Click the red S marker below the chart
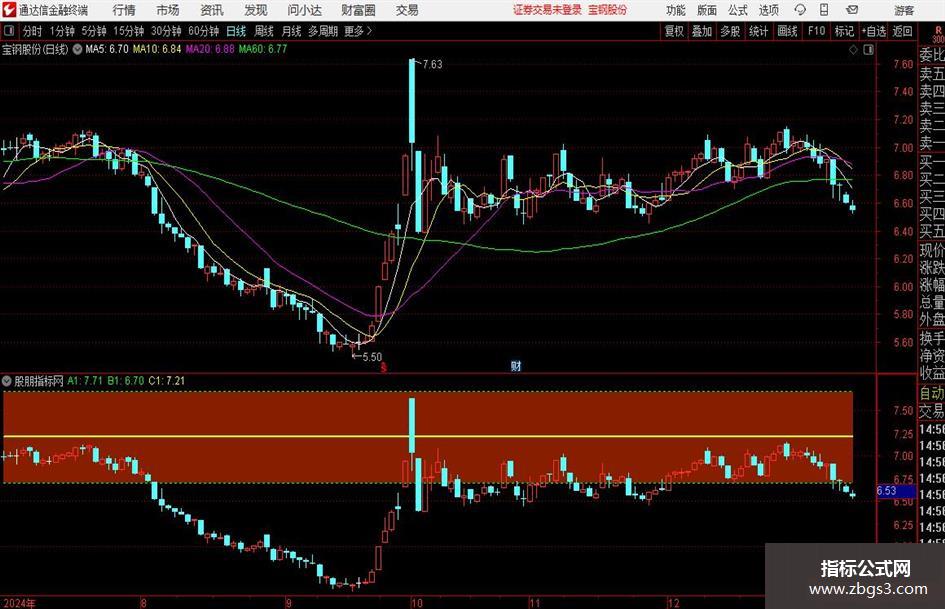The height and width of the screenshot is (609, 945). 383,367
